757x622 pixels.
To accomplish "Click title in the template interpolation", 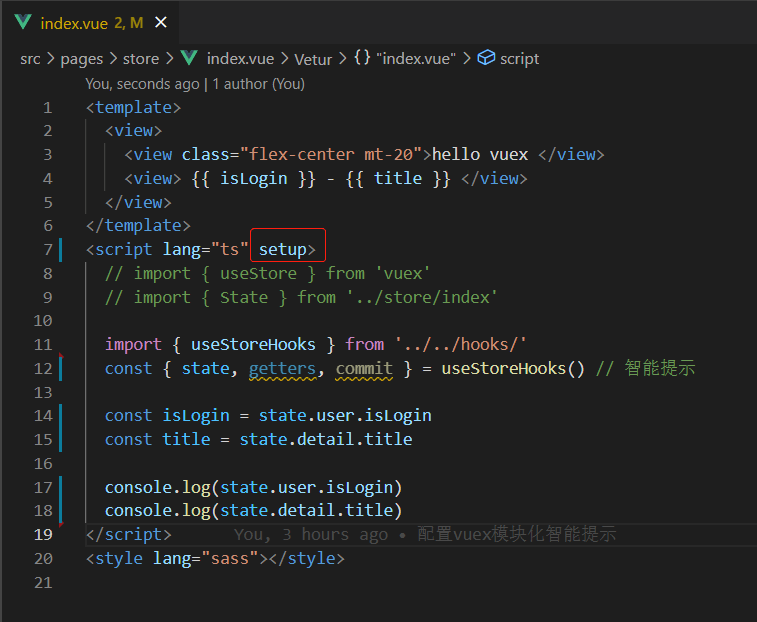I will [398, 179].
